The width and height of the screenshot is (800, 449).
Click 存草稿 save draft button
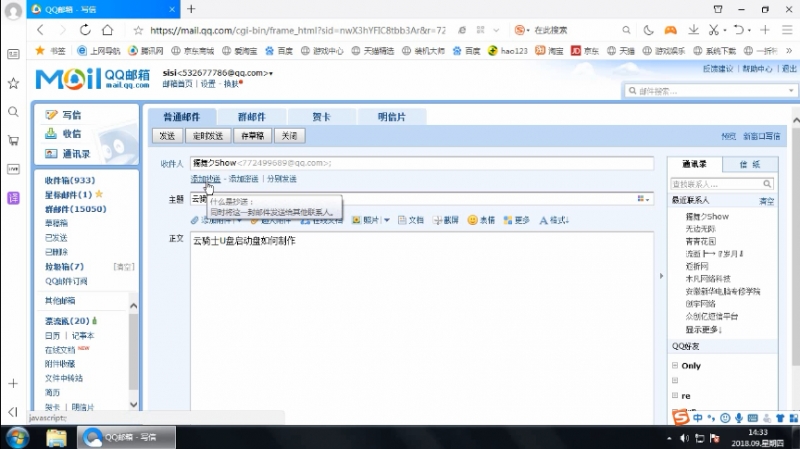point(253,136)
